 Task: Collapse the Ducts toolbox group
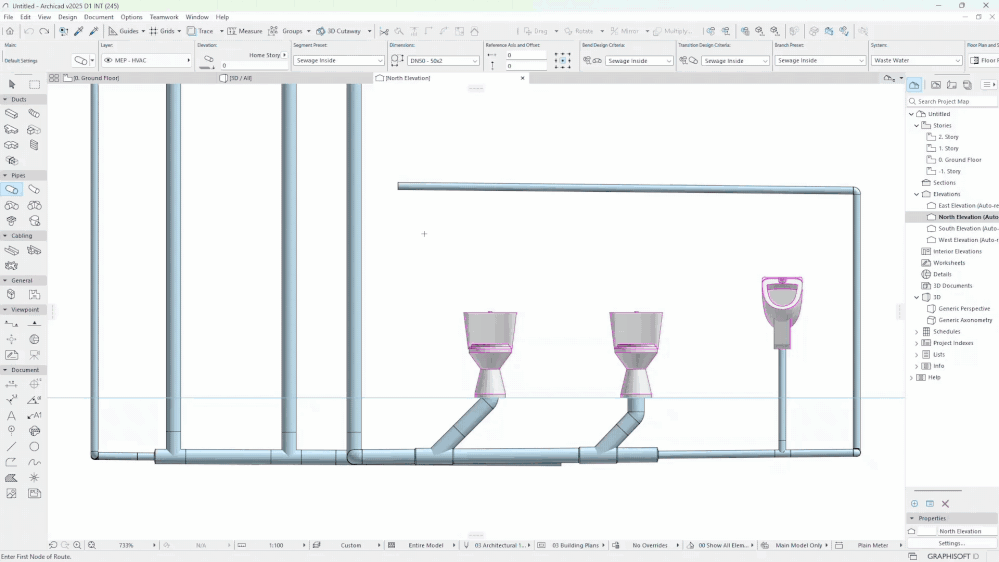click(5, 99)
